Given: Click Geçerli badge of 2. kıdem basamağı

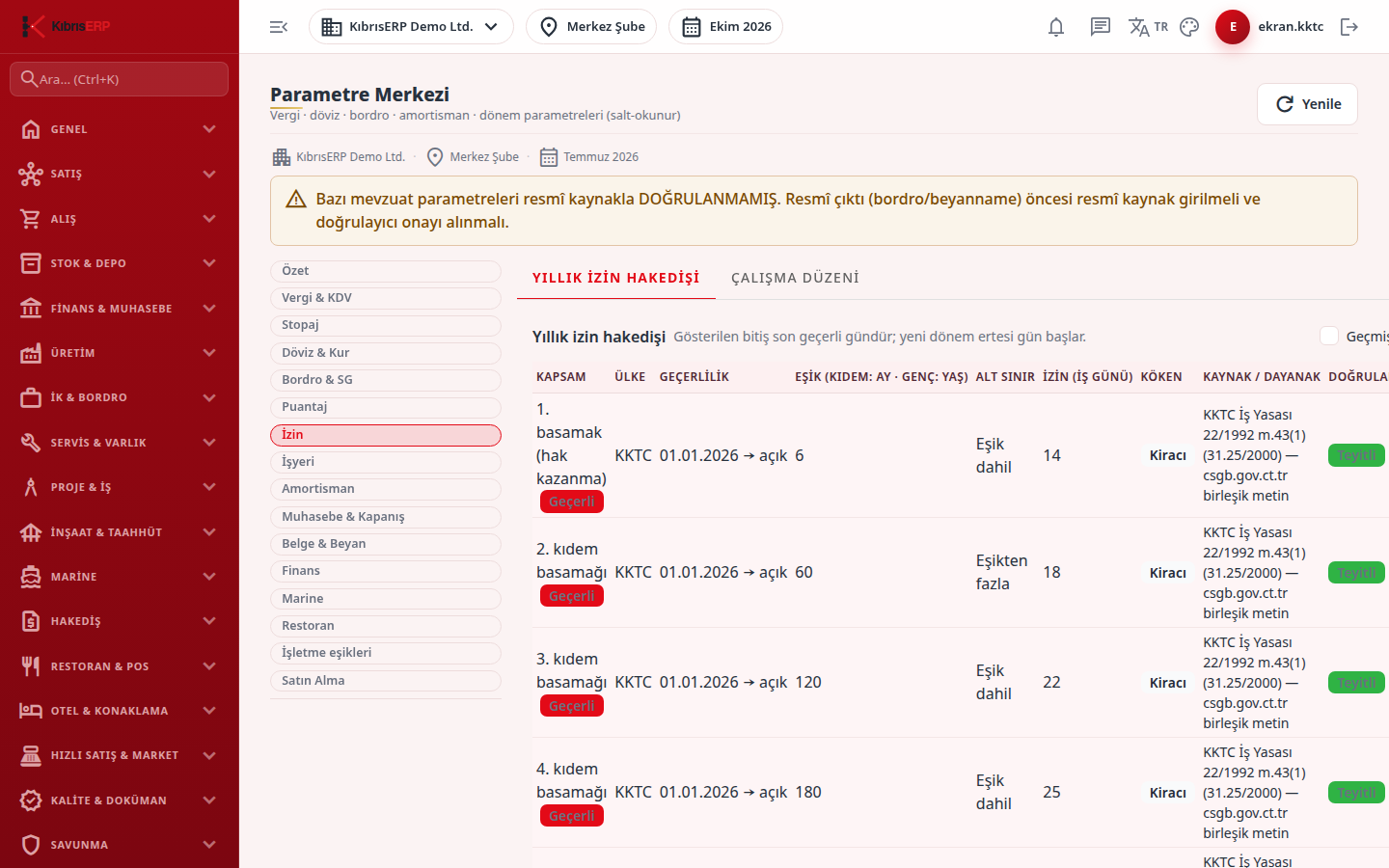Looking at the screenshot, I should coord(572,596).
